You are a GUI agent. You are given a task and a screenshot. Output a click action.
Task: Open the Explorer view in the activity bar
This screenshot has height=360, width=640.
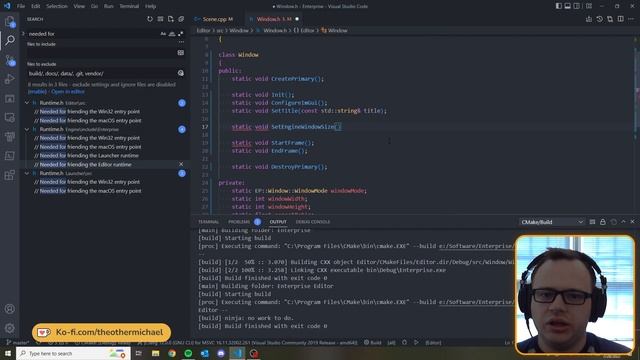coord(10,21)
